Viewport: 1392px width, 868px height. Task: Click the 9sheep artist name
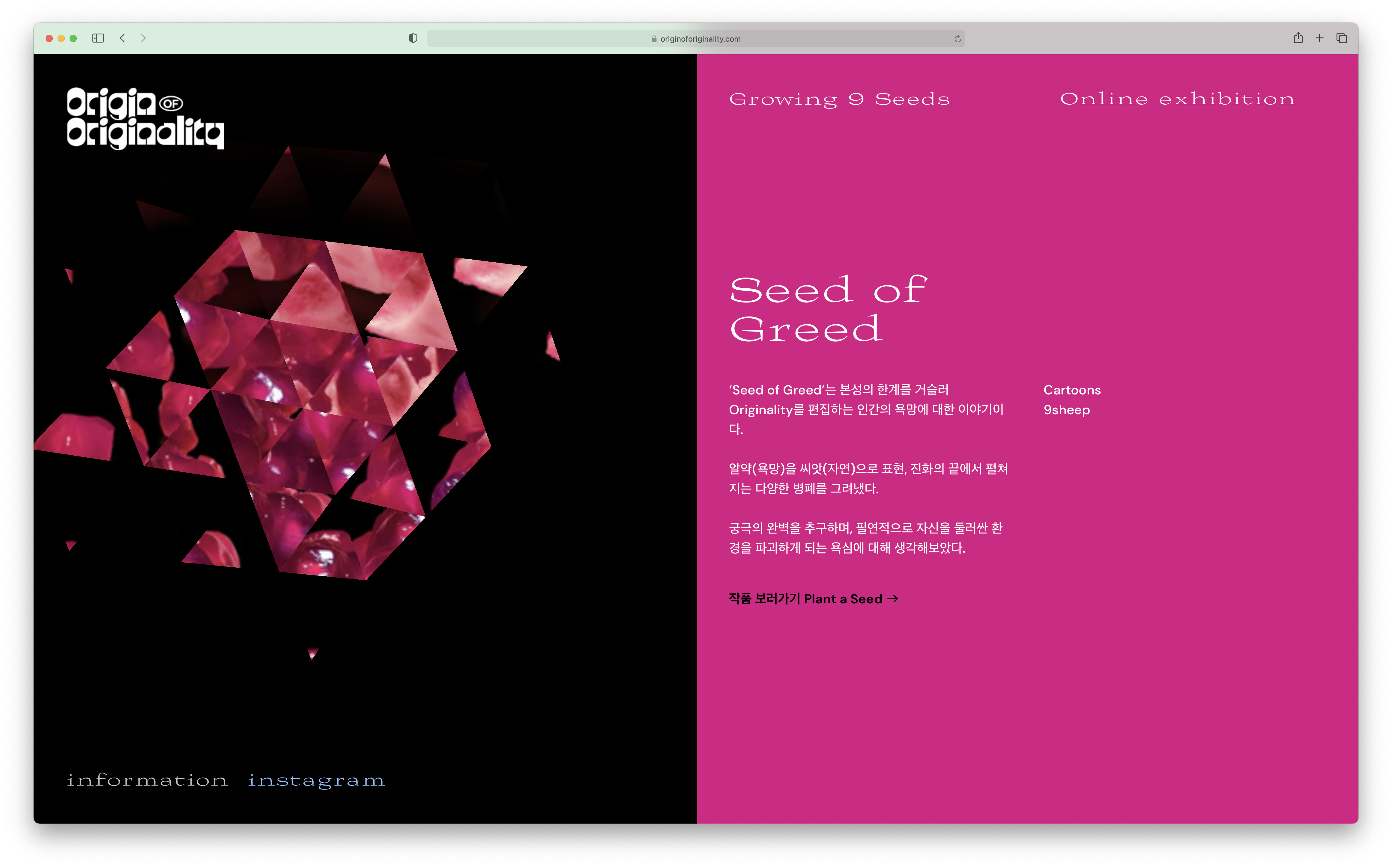tap(1066, 410)
